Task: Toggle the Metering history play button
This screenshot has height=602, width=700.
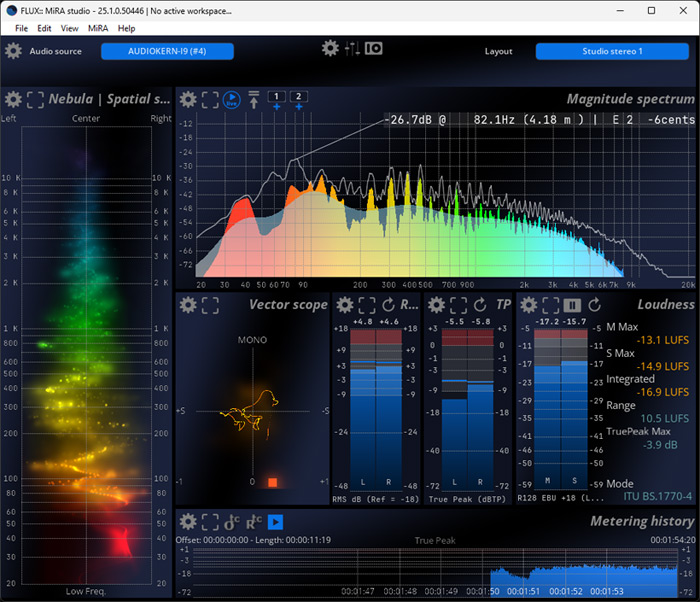Action: point(275,522)
